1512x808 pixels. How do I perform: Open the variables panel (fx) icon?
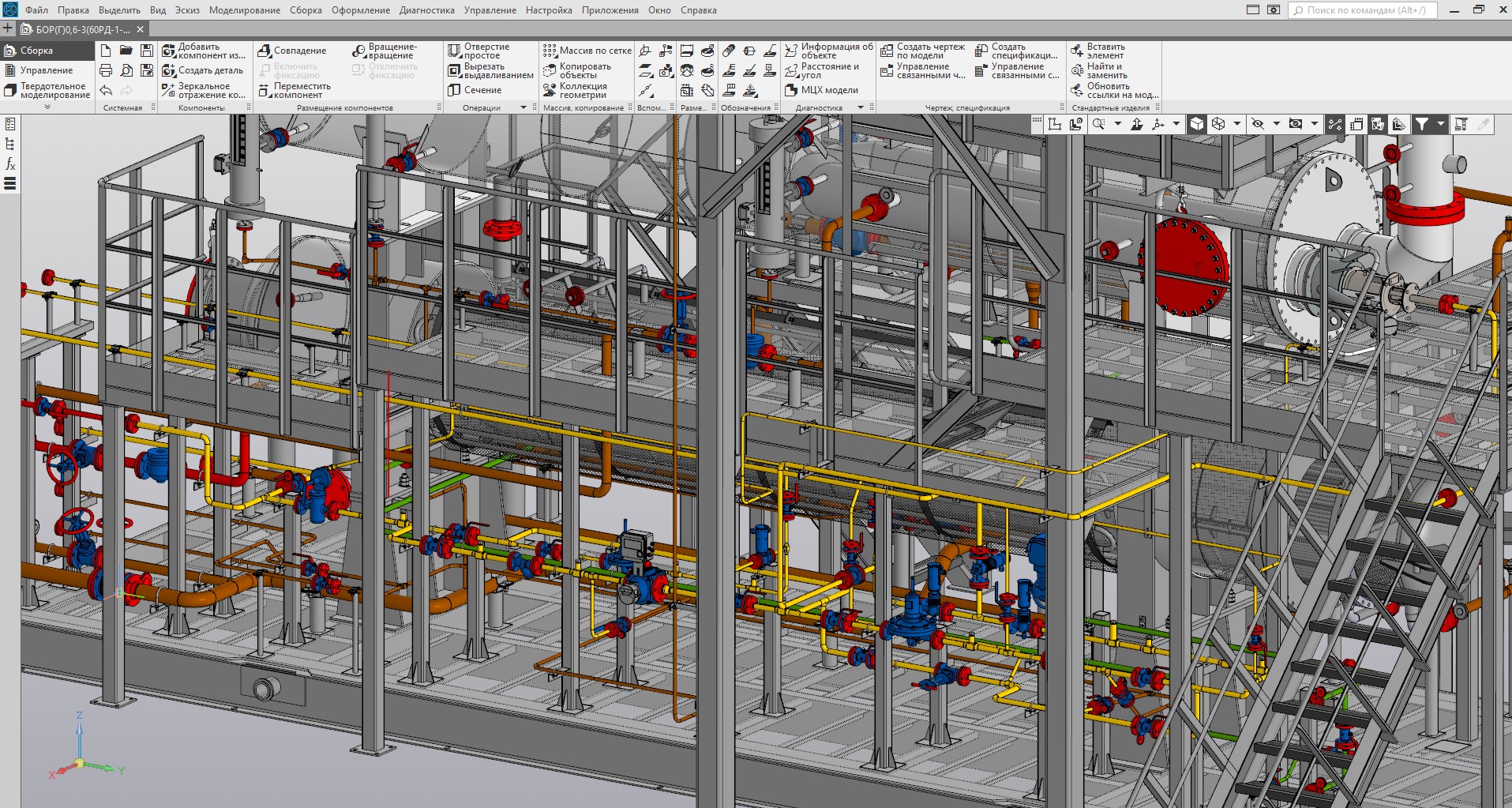(10, 164)
